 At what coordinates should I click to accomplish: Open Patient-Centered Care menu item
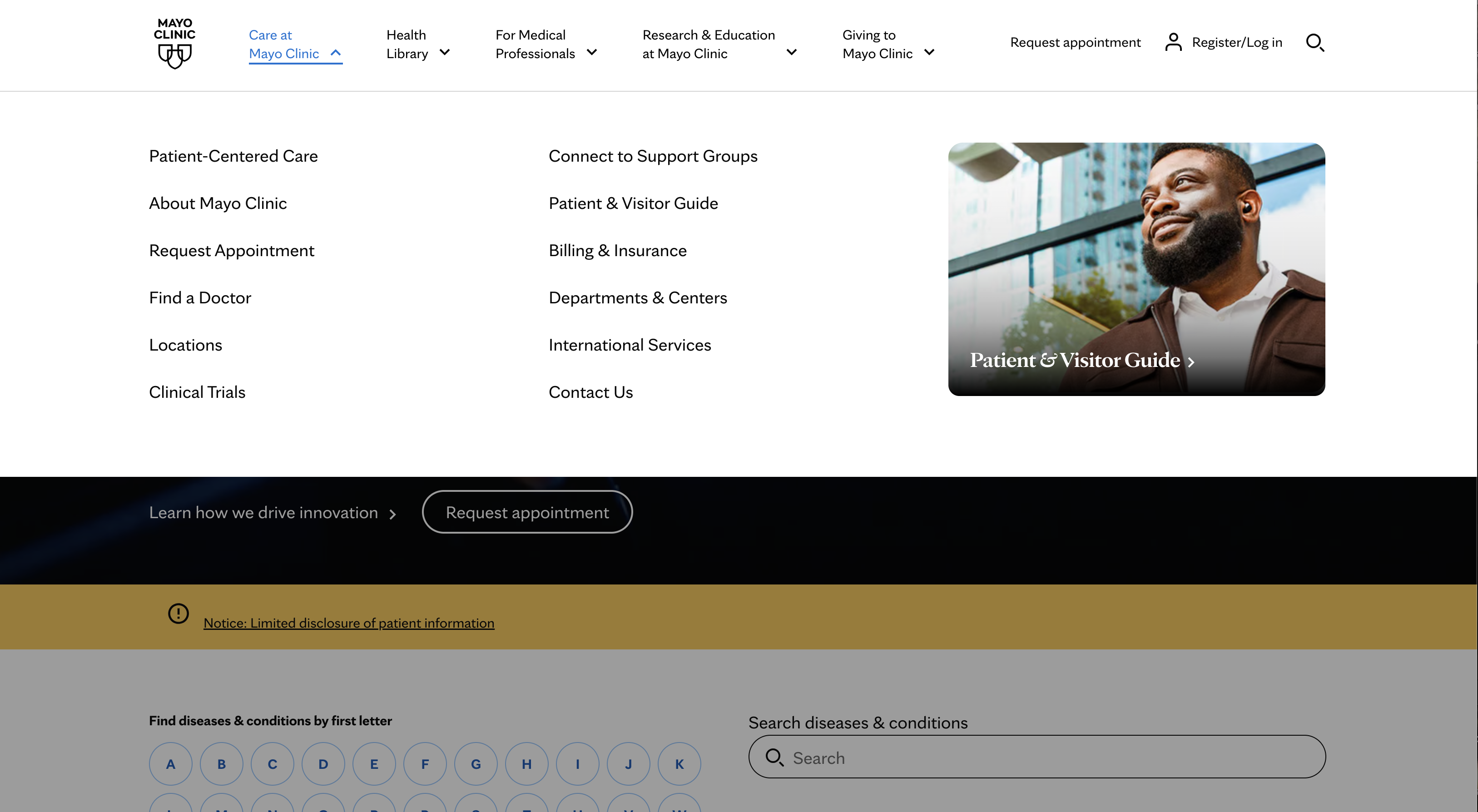233,156
